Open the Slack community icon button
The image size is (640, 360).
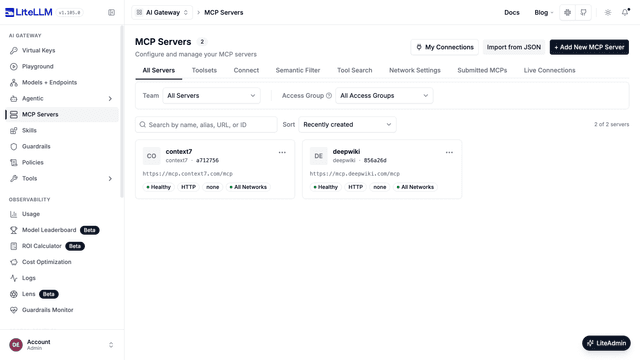click(567, 13)
